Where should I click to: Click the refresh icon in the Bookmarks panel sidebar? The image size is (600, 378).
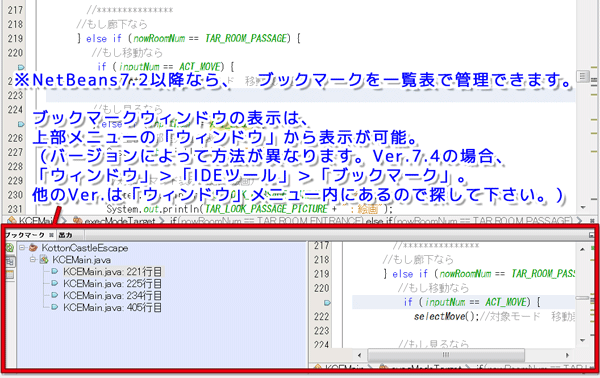(x=10, y=248)
